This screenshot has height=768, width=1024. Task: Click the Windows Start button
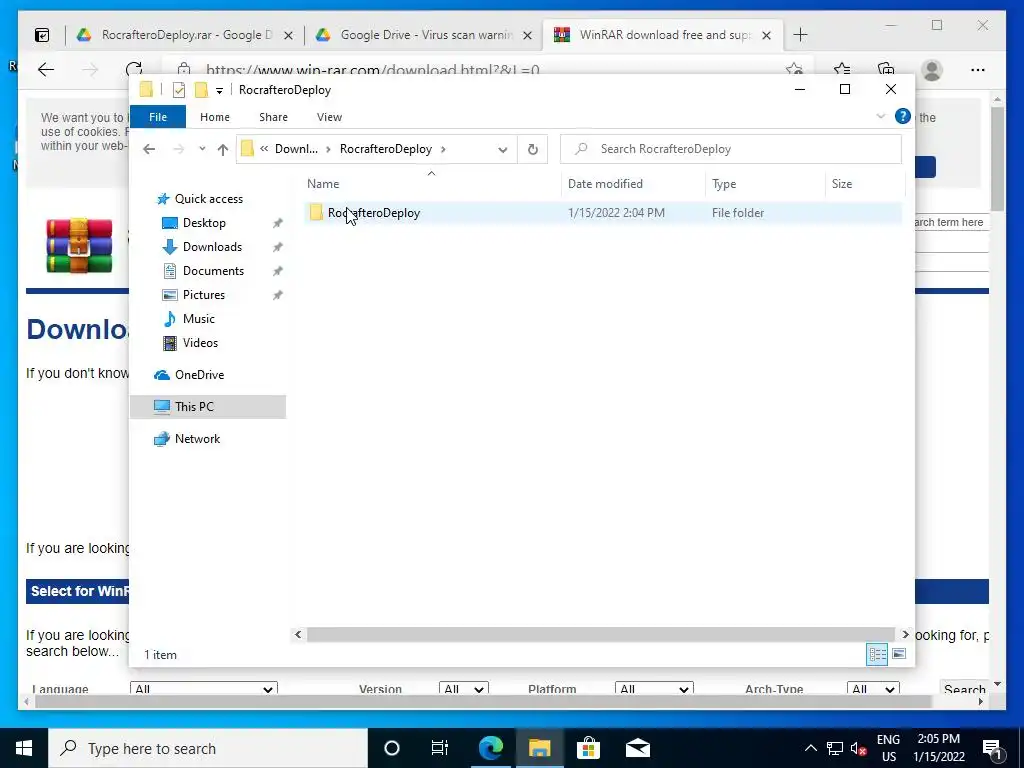(x=24, y=748)
